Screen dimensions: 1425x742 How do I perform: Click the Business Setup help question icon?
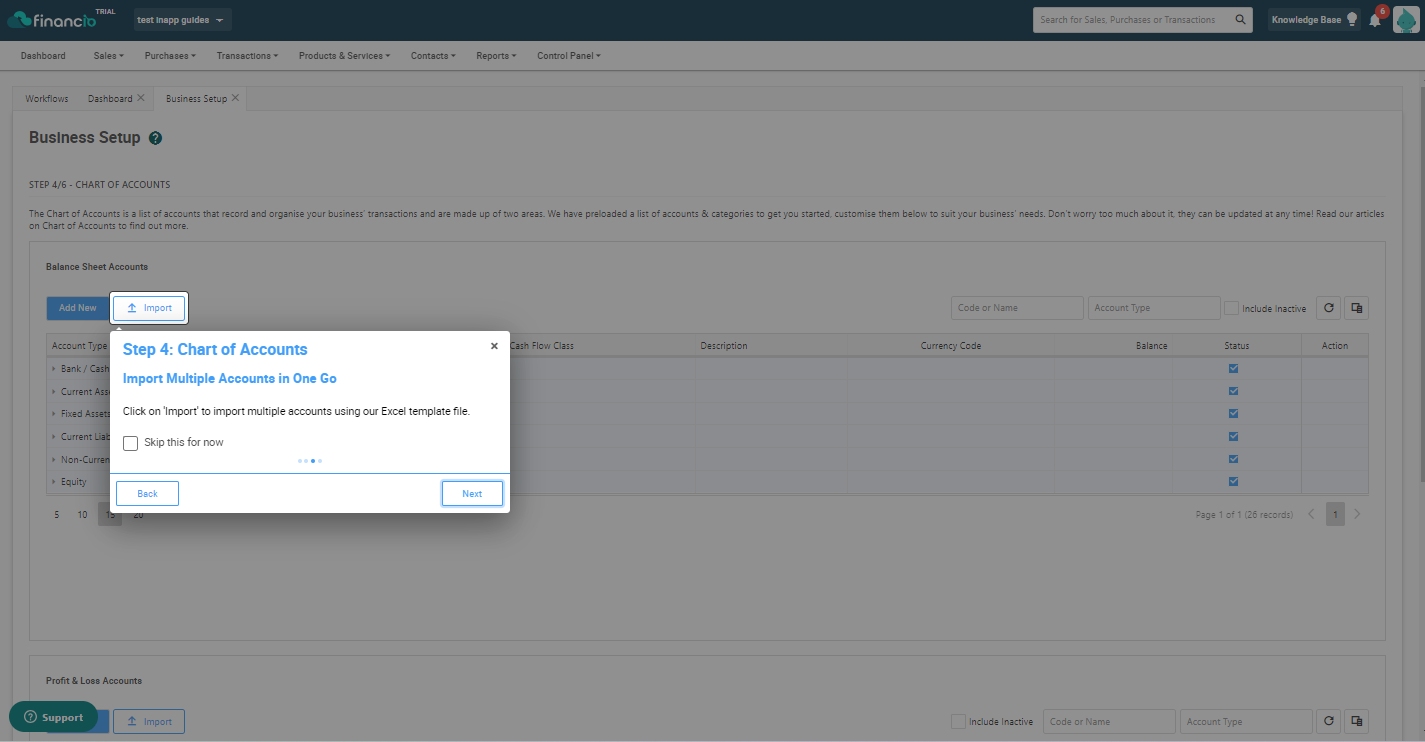(x=155, y=138)
